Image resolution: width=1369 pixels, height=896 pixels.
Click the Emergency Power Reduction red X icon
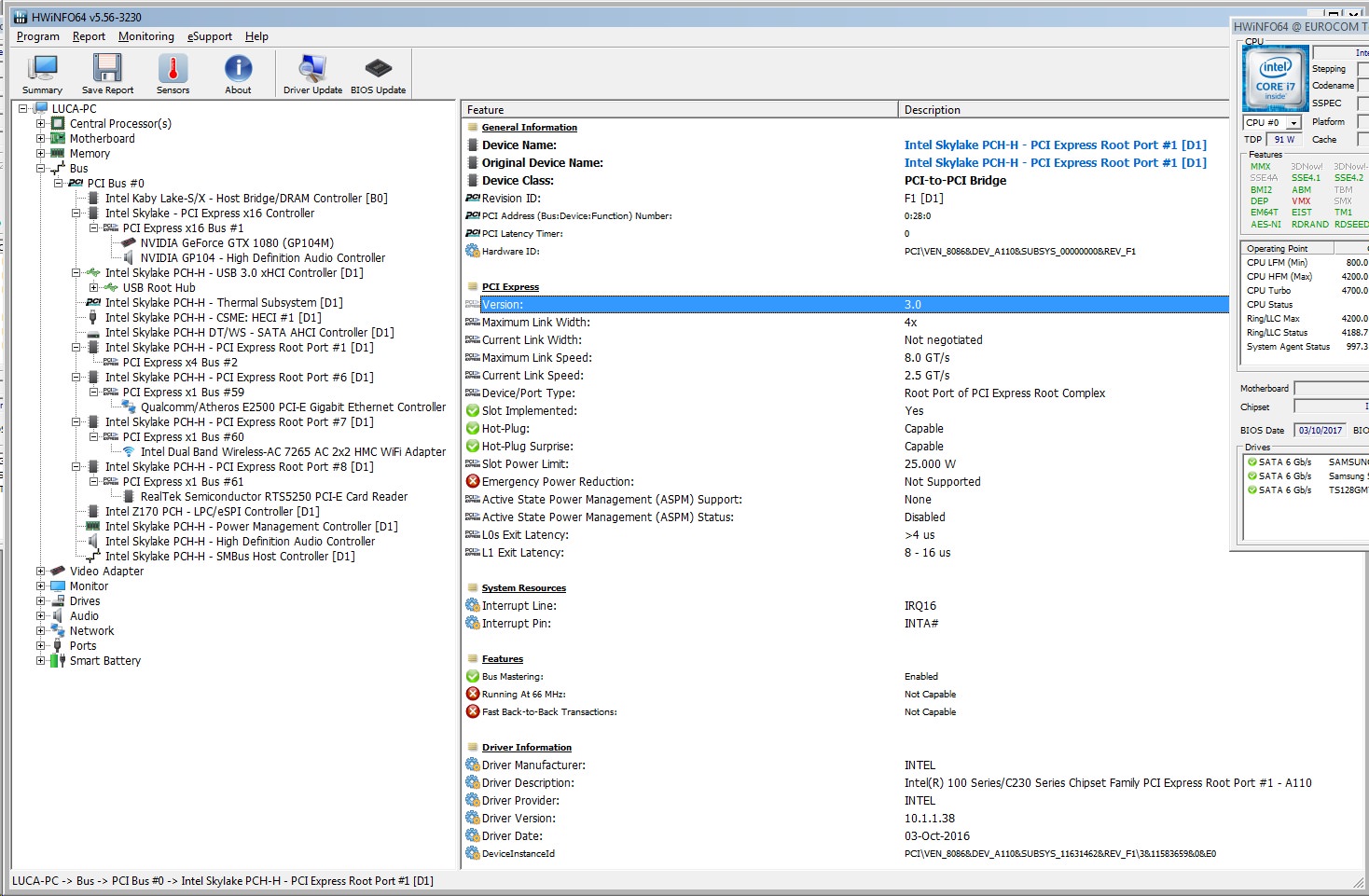(473, 481)
